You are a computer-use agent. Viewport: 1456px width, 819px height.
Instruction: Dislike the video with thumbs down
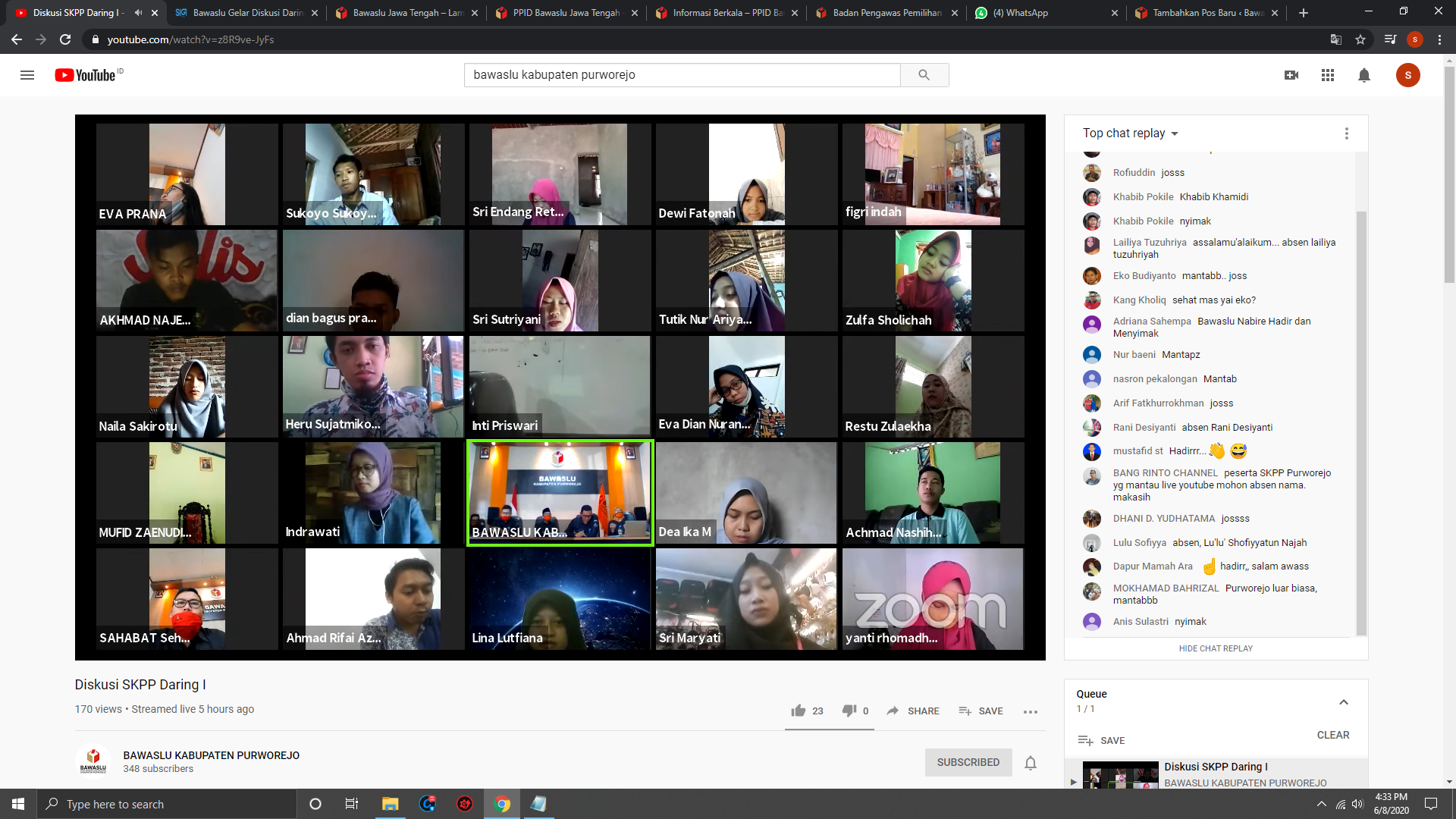[x=849, y=711]
